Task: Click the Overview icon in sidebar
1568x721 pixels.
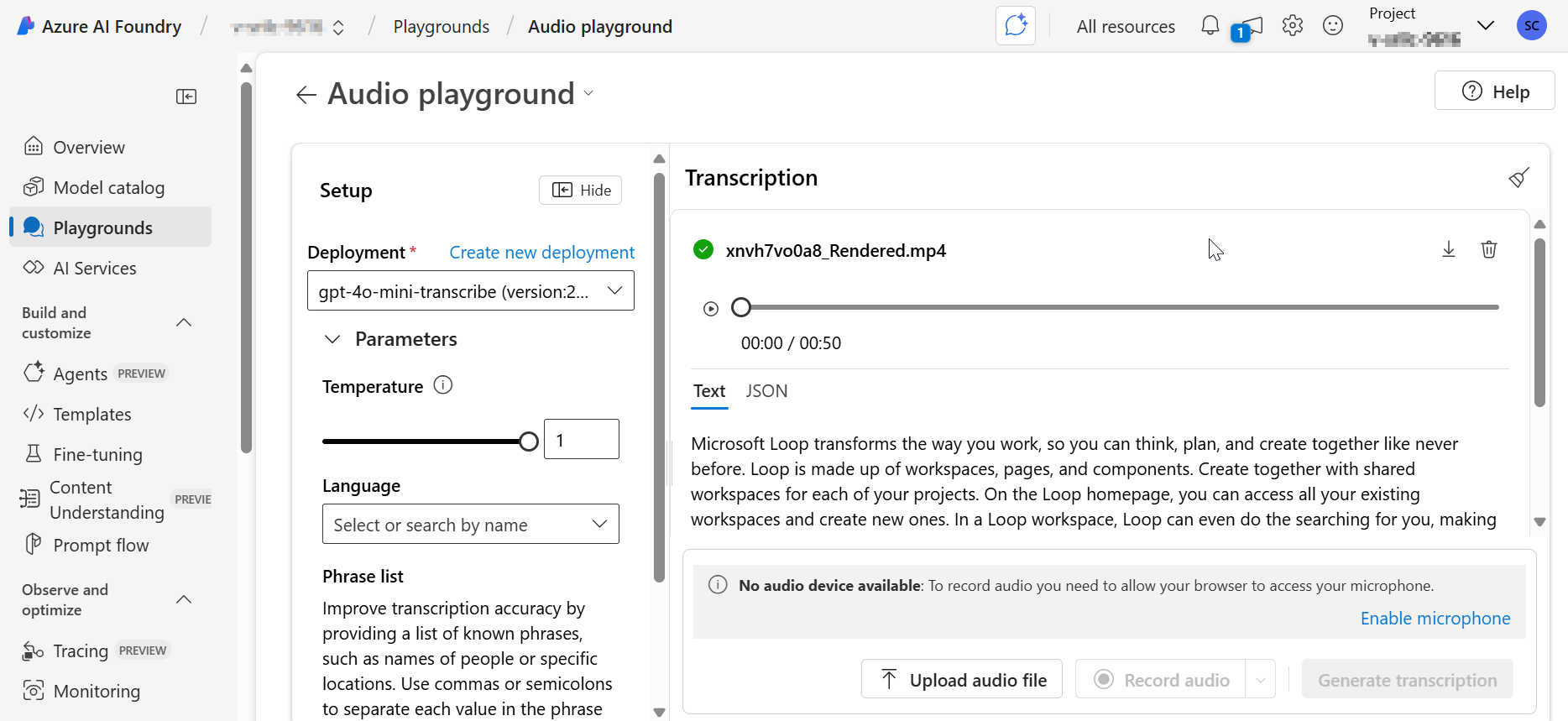Action: click(34, 147)
